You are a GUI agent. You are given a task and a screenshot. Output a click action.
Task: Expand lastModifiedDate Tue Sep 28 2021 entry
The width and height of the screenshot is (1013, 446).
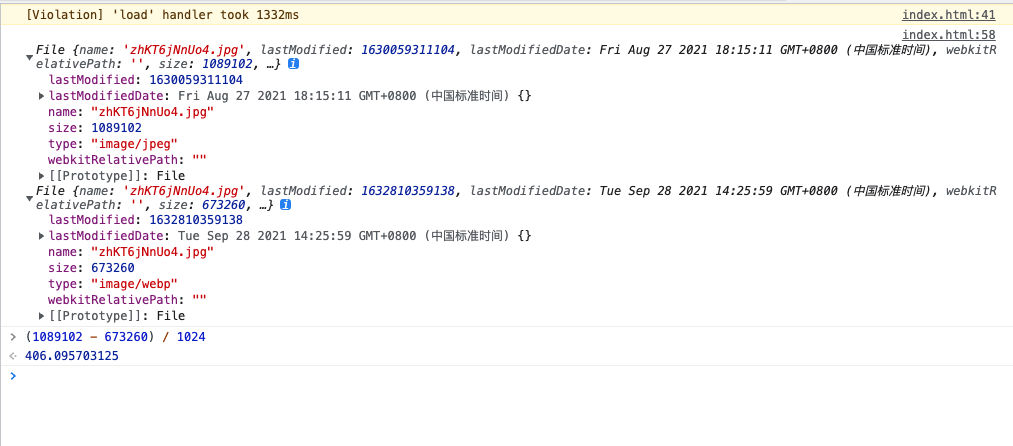(42, 236)
